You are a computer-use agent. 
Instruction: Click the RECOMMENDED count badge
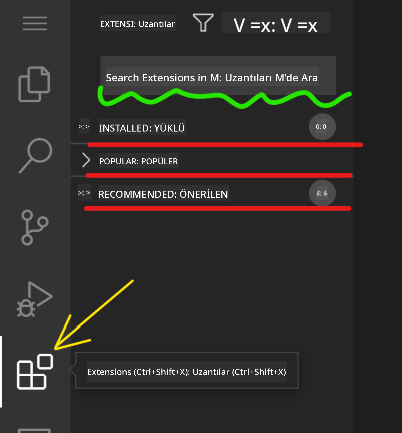click(322, 193)
